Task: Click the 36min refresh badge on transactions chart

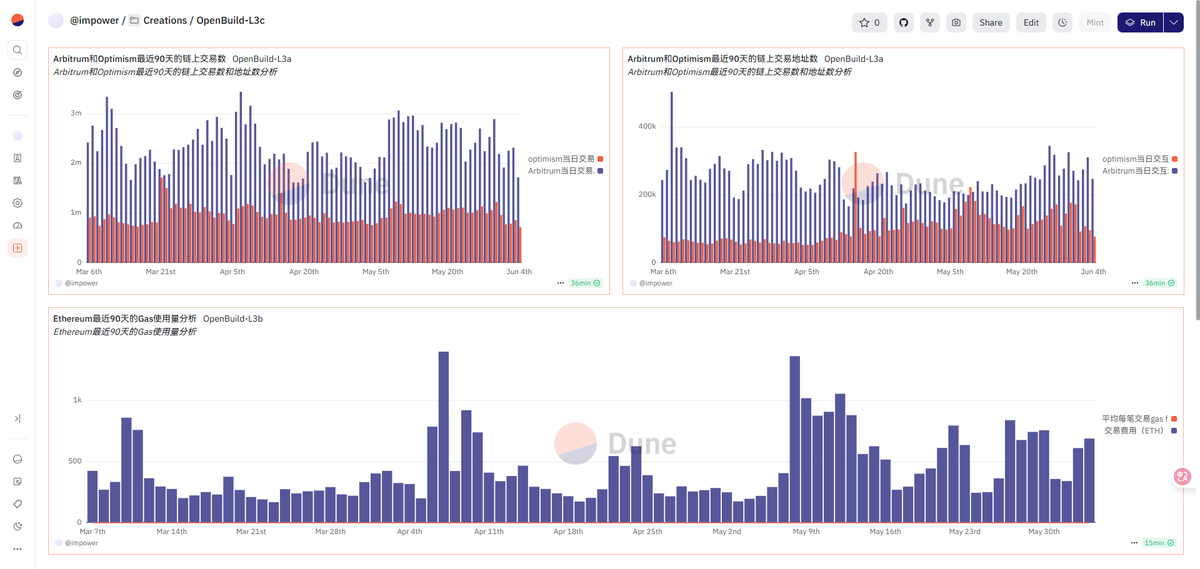Action: point(585,283)
